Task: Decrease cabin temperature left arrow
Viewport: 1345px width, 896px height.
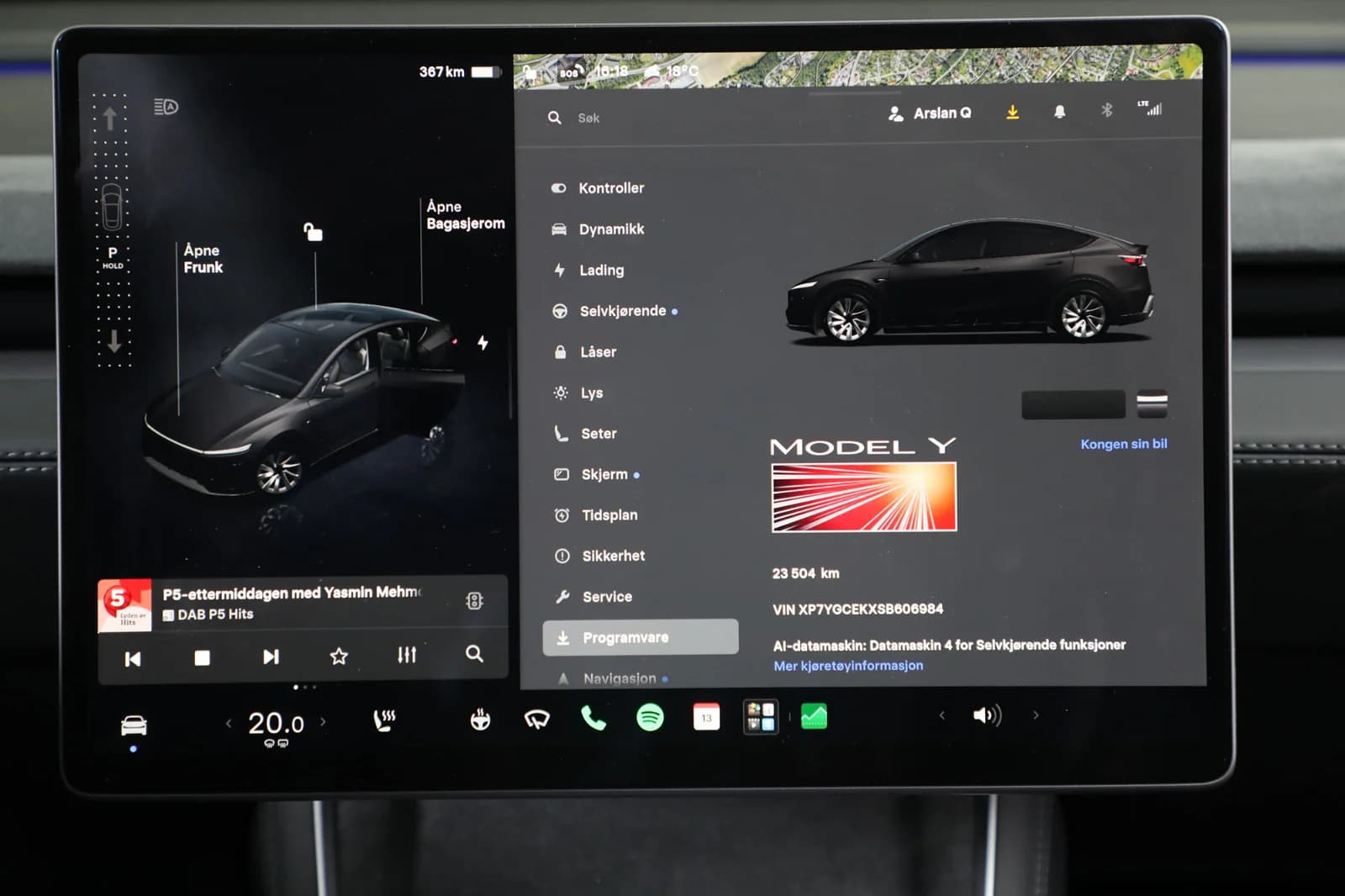Action: pos(229,723)
